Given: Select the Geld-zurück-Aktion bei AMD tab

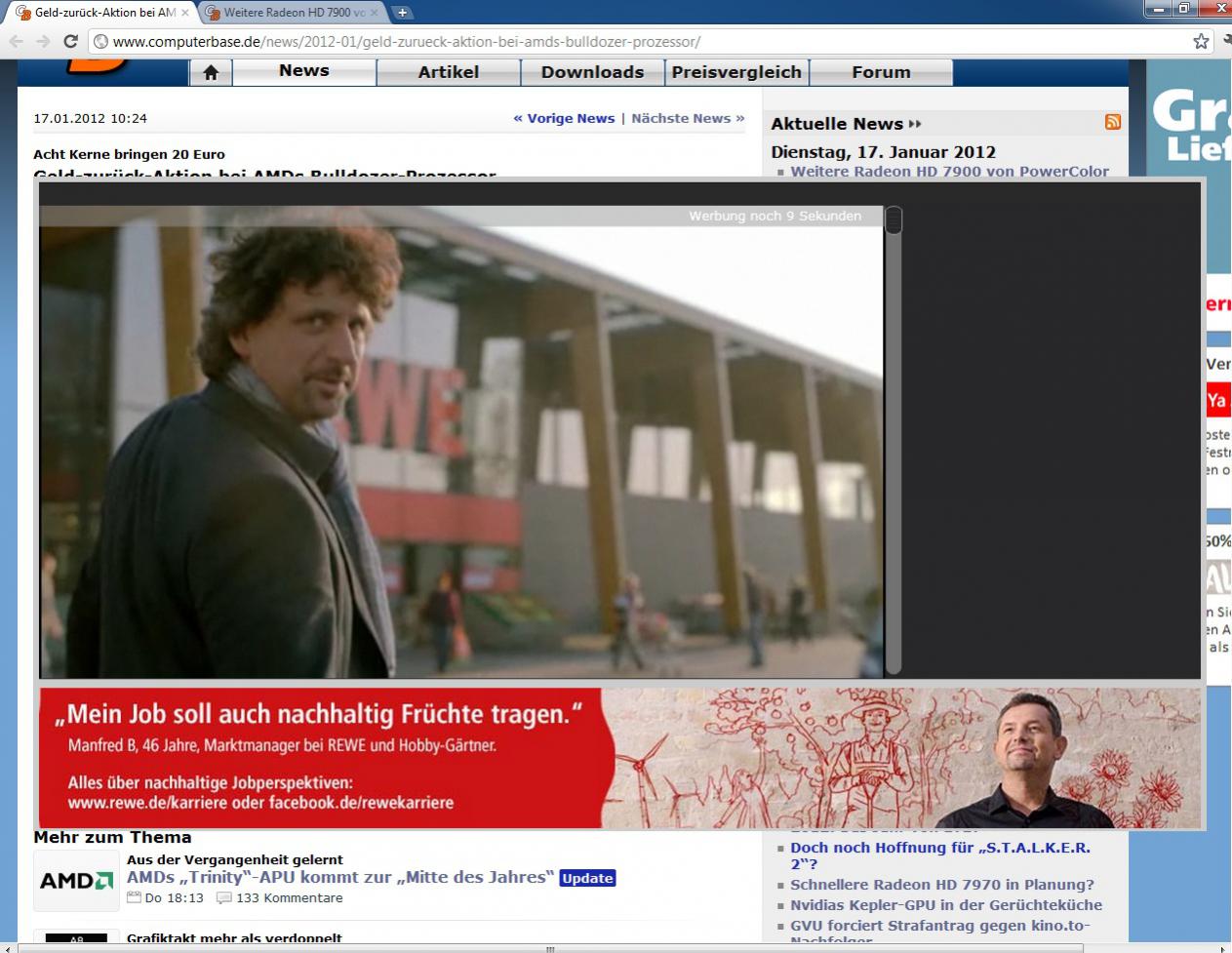Looking at the screenshot, I should coord(104,13).
